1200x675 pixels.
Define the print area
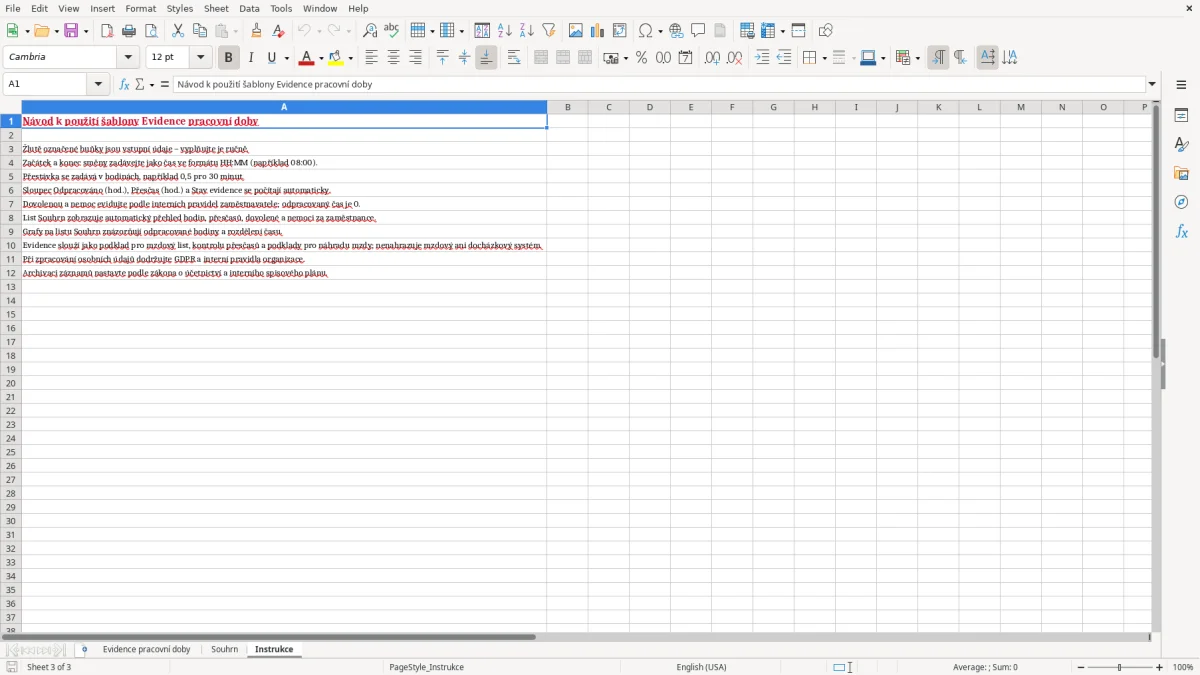point(747,31)
